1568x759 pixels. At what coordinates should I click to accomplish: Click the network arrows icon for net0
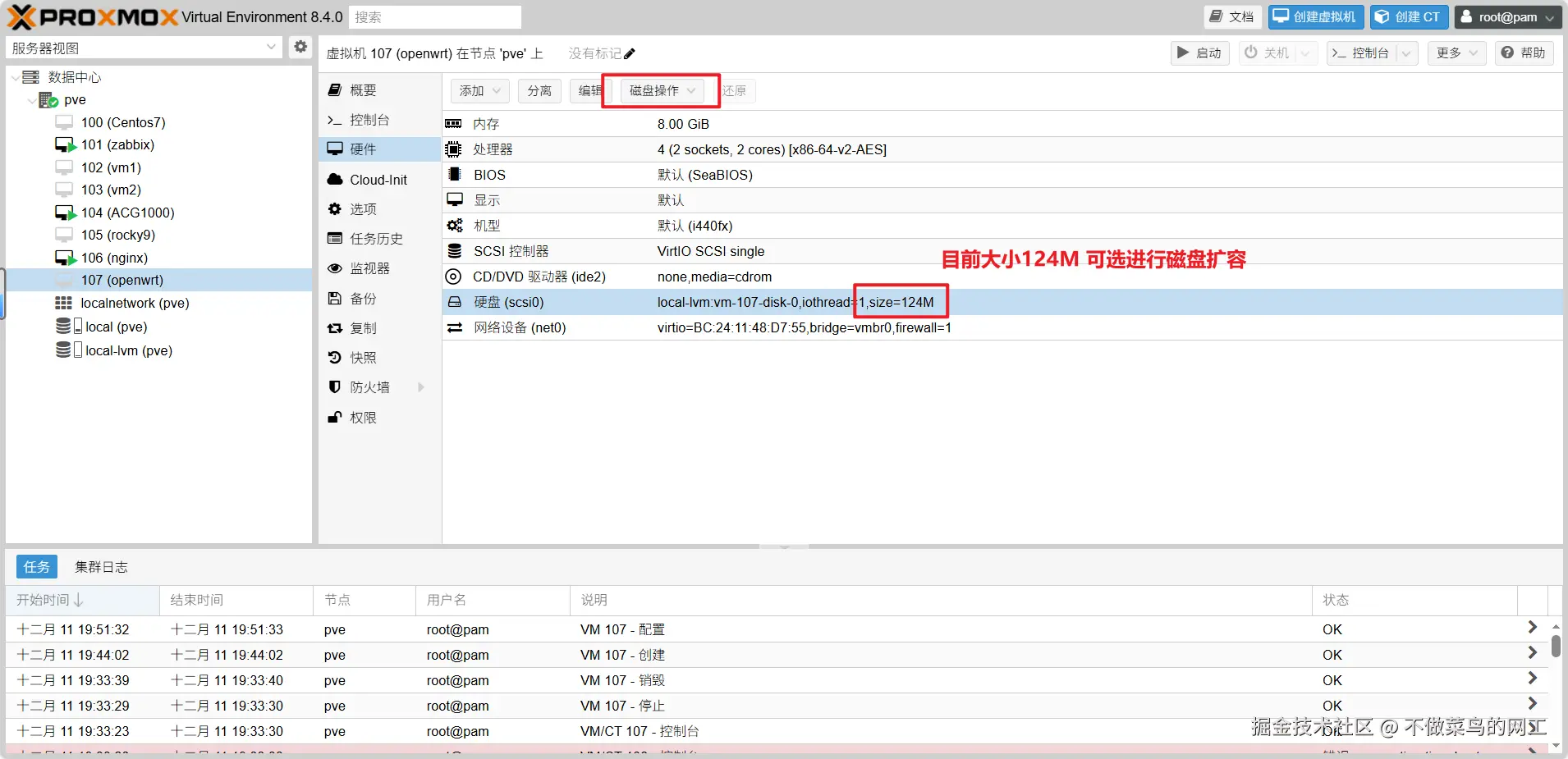[454, 327]
